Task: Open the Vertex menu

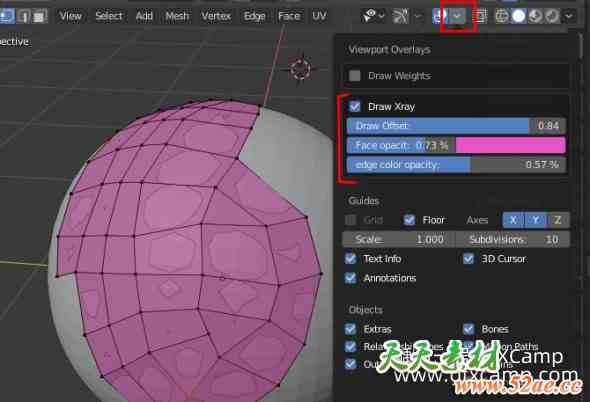Action: coord(216,16)
